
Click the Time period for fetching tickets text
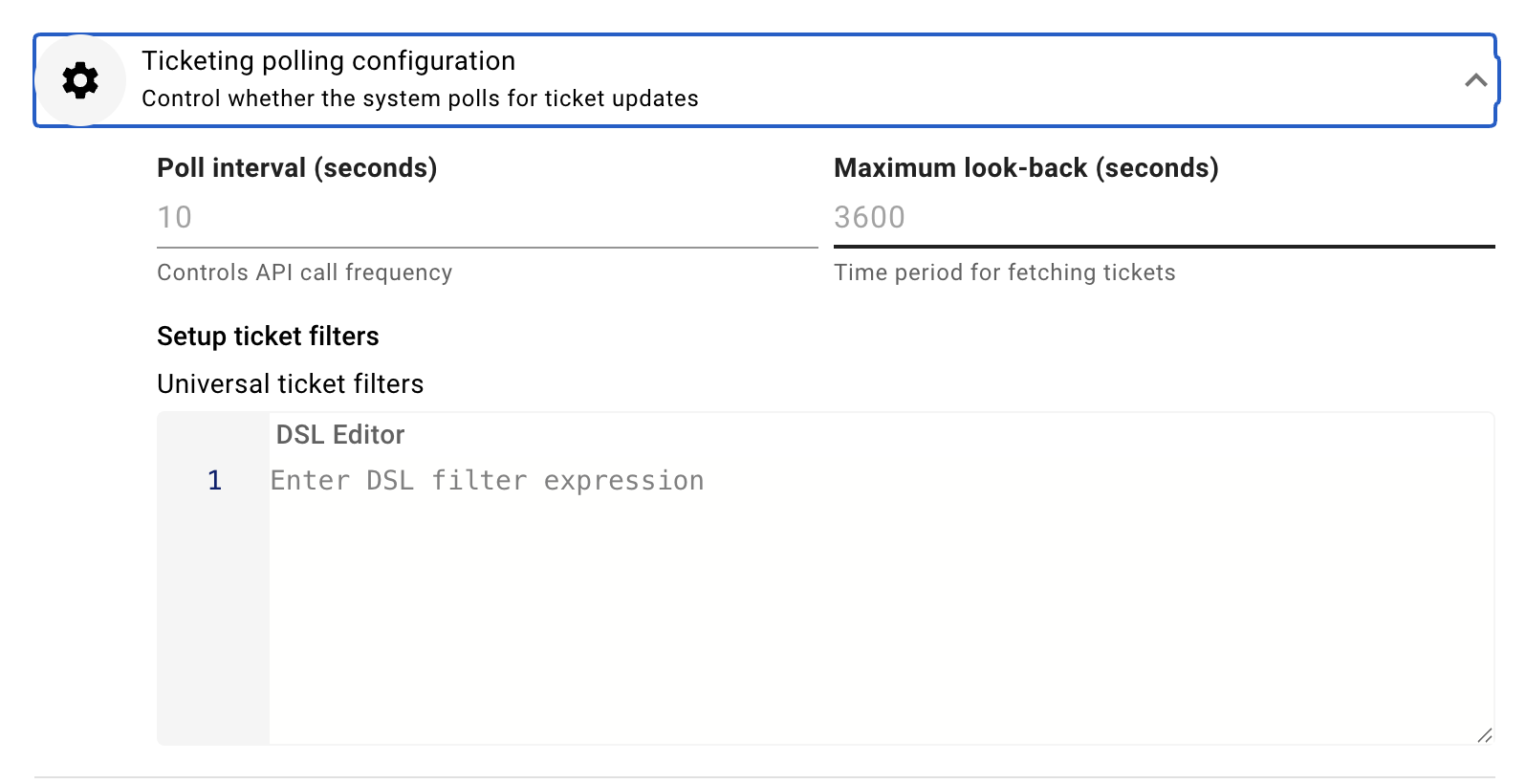coord(1005,272)
